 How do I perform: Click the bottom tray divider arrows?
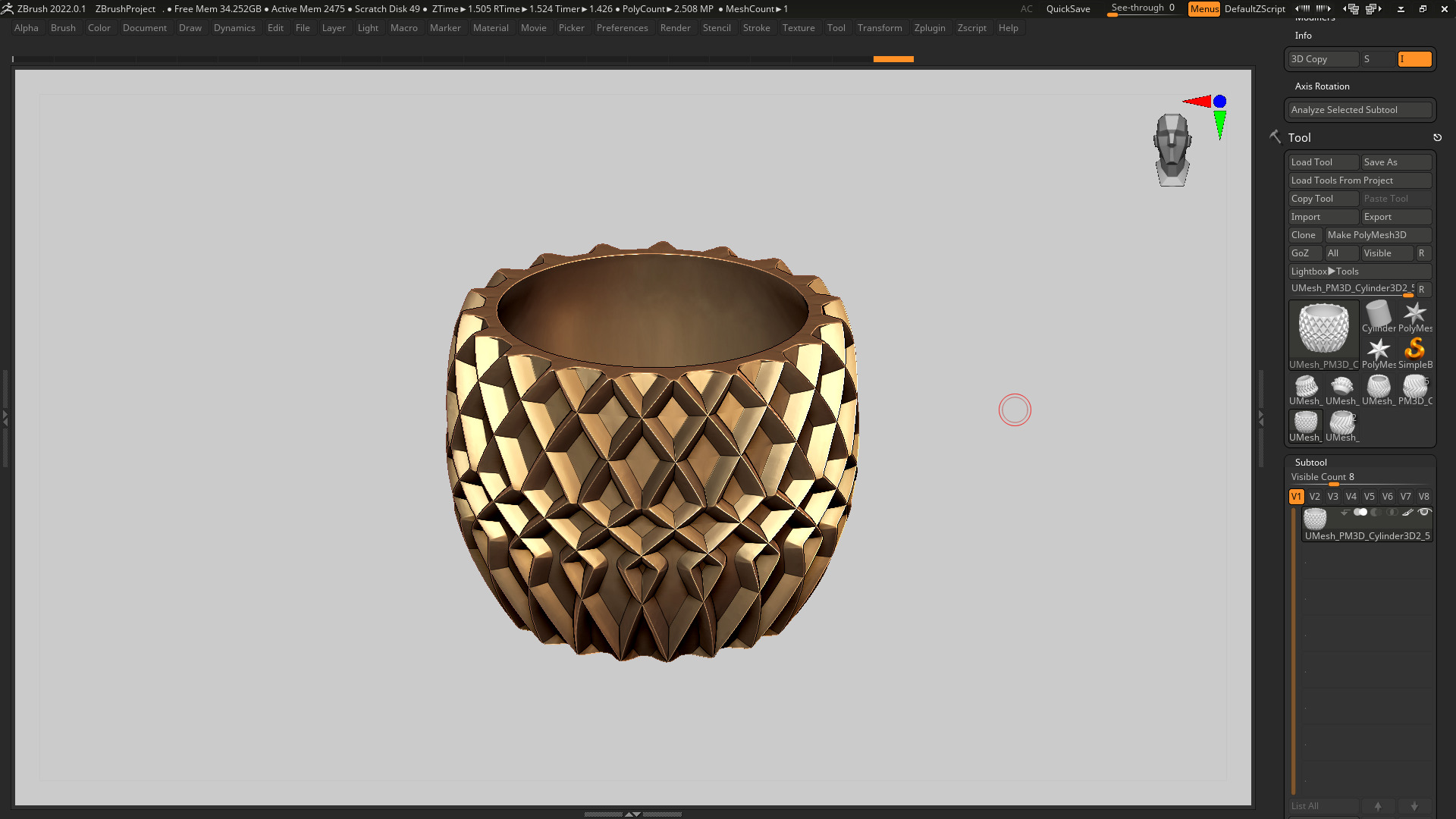tap(632, 814)
